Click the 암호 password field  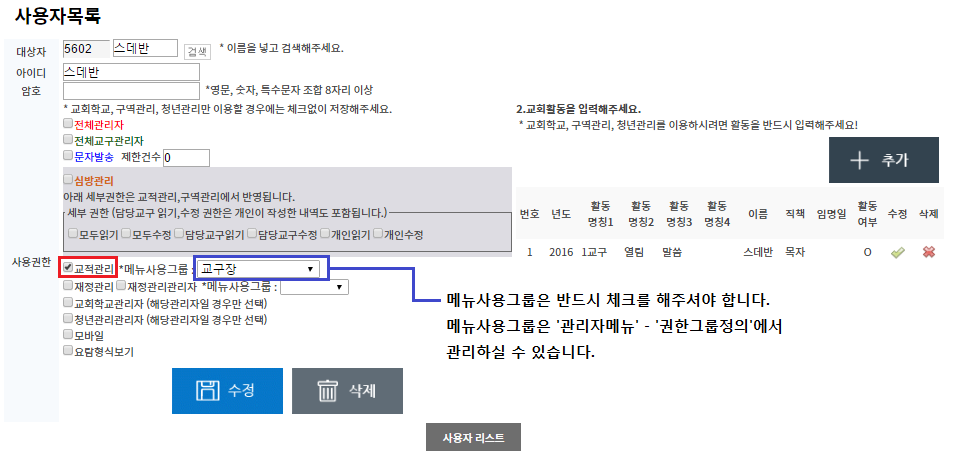pos(131,91)
